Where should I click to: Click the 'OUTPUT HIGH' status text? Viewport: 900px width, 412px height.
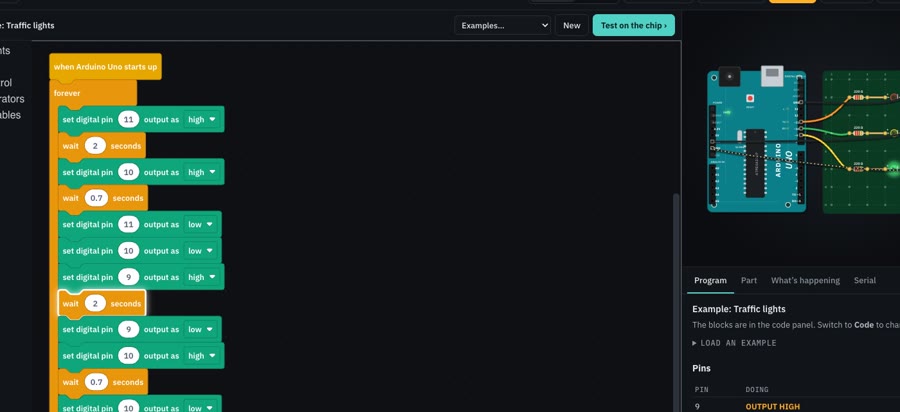773,407
